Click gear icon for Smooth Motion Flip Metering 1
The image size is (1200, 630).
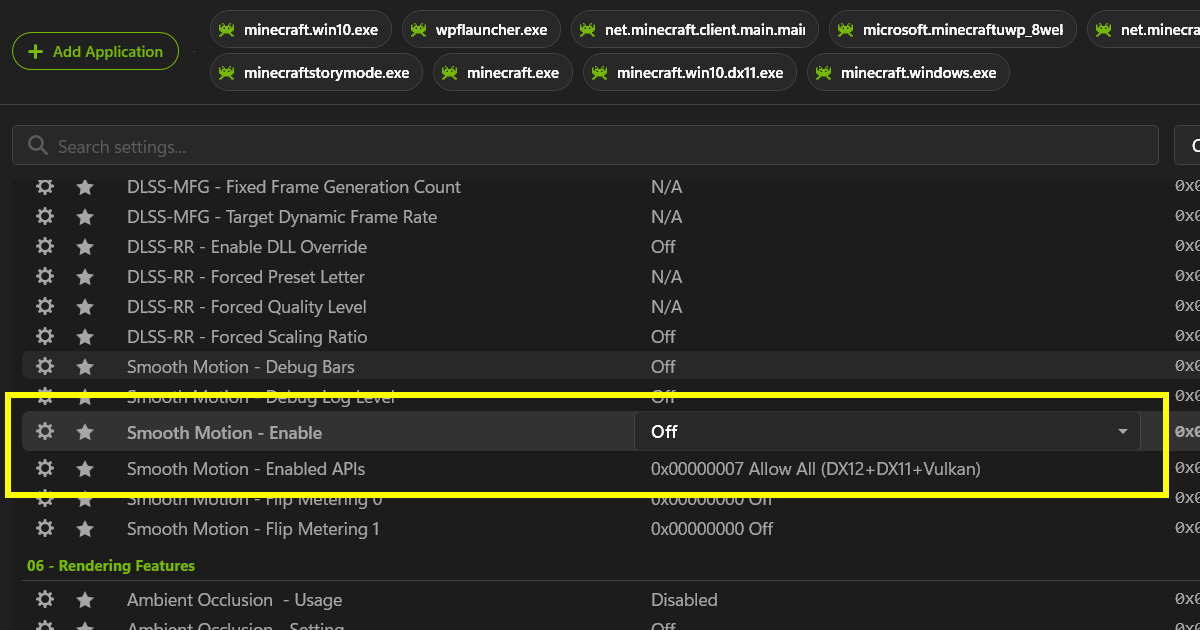pos(45,528)
